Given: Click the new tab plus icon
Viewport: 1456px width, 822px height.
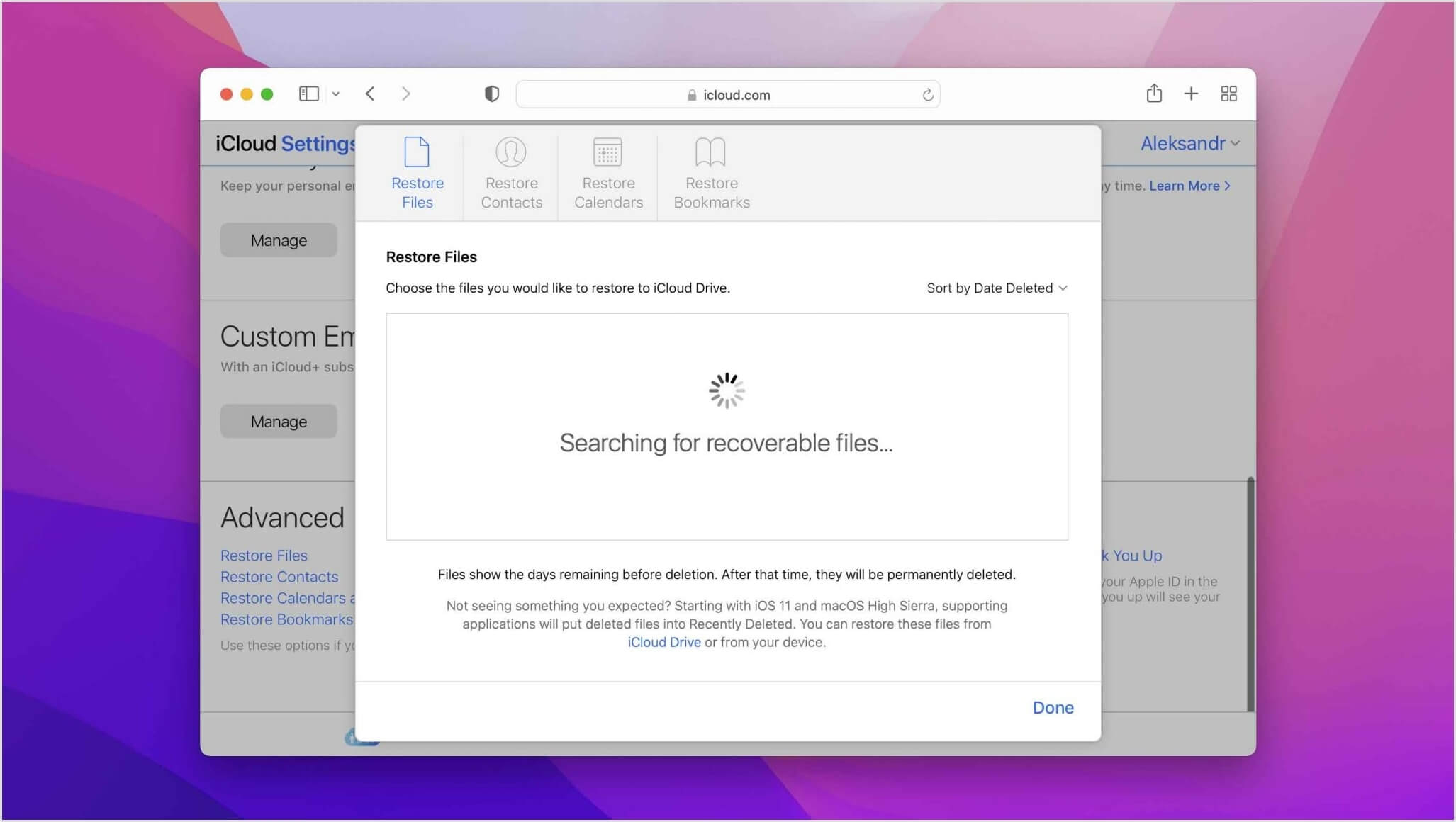Looking at the screenshot, I should point(1191,94).
